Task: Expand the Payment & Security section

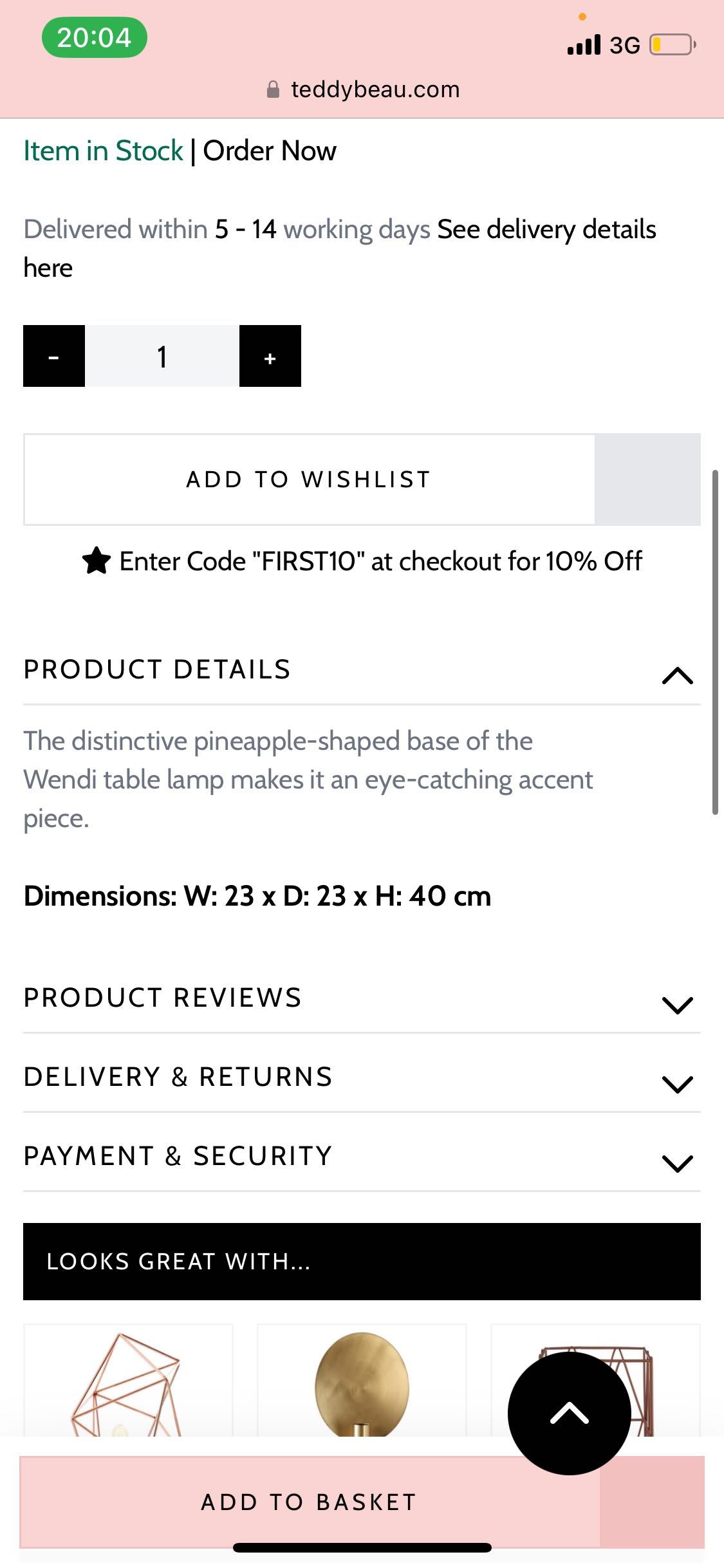Action: (x=362, y=1157)
